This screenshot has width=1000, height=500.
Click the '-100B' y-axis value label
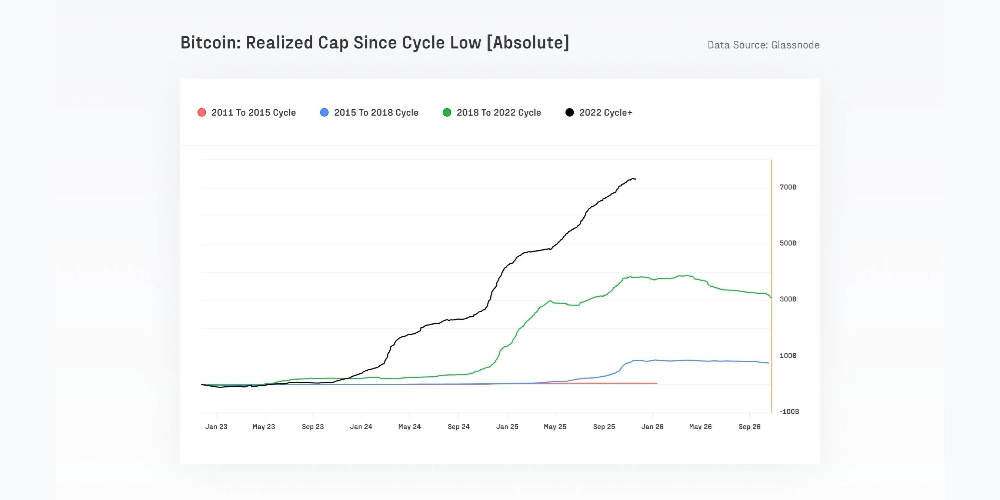click(x=788, y=412)
